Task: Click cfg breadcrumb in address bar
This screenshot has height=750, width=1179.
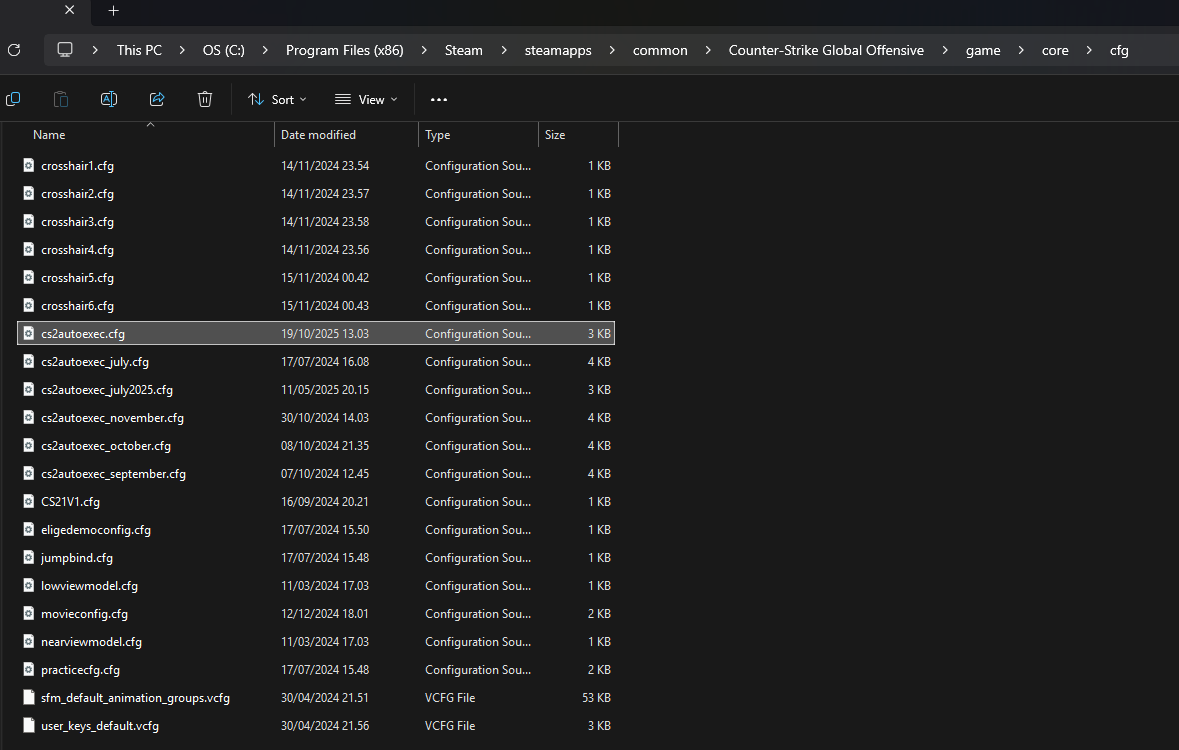Action: (1119, 50)
